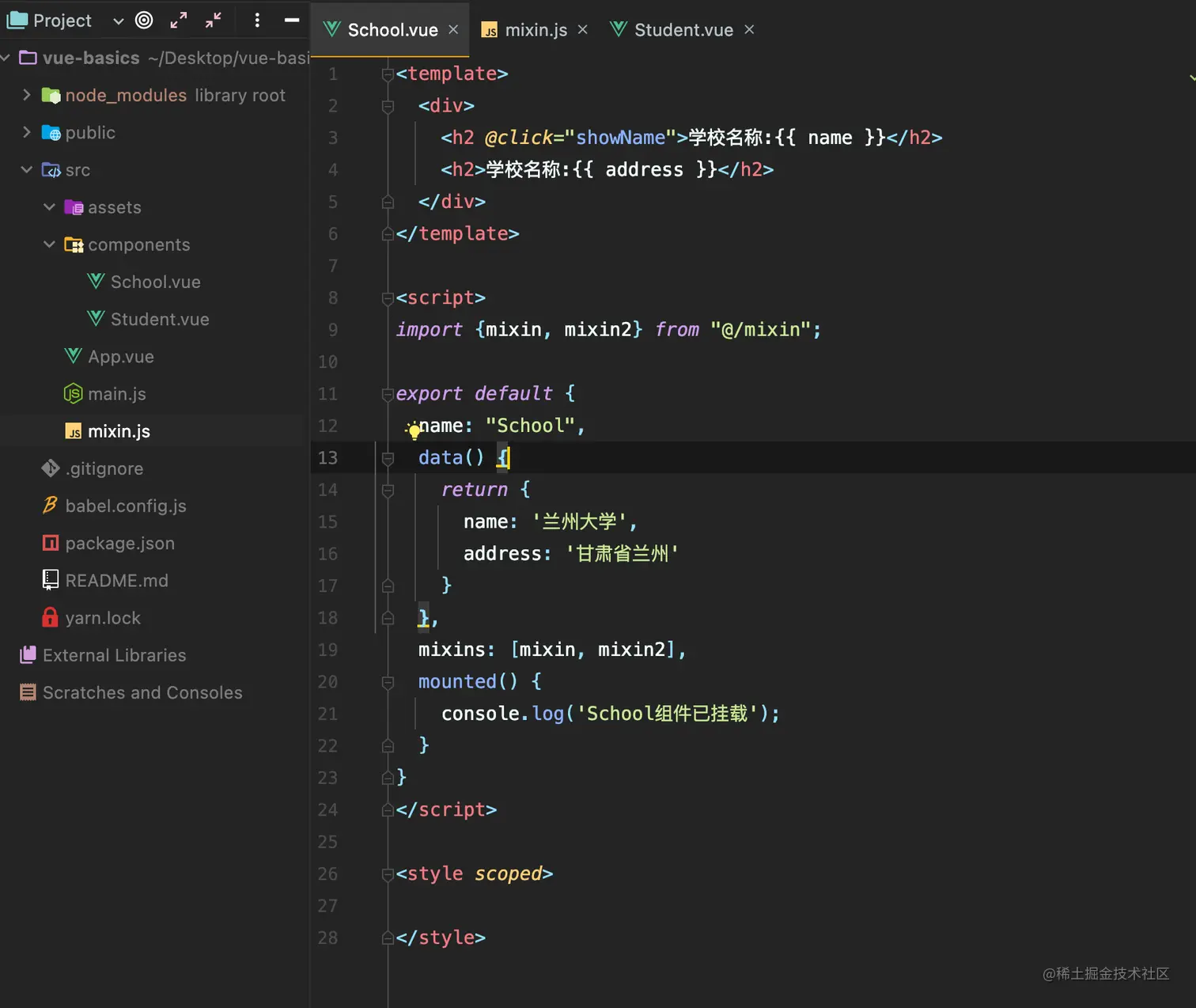Click the src source folder icon
This screenshot has width=1196, height=1008.
[x=51, y=169]
